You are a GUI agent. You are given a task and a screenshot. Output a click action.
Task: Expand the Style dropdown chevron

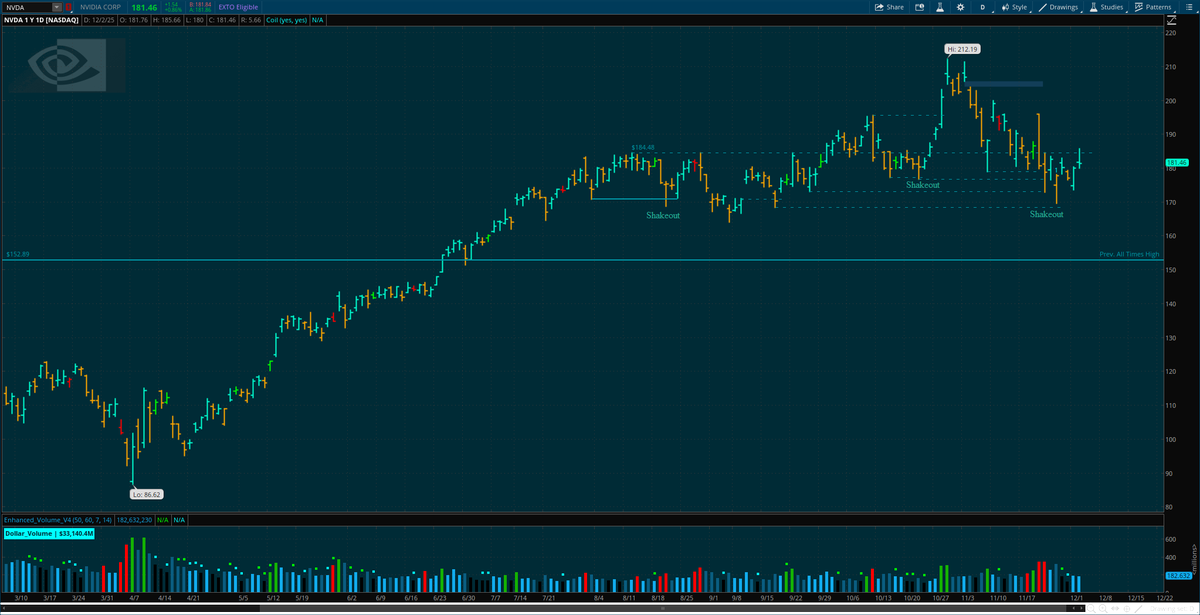[1030, 9]
